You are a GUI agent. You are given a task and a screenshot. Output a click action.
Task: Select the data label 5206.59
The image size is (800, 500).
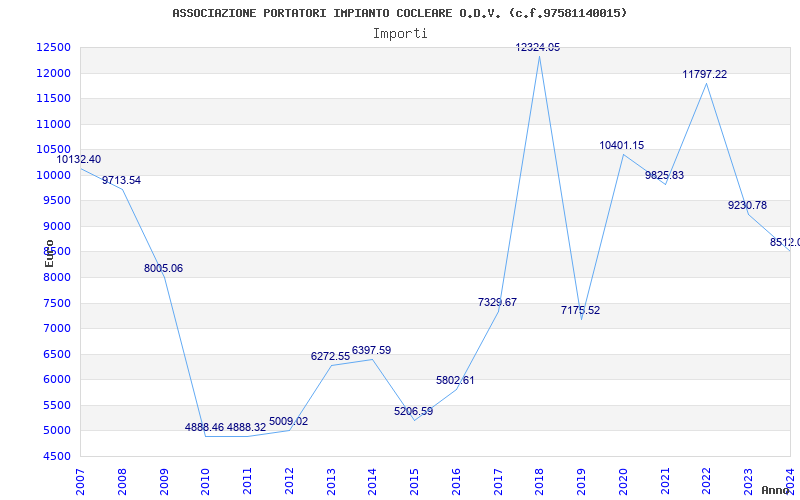(413, 411)
